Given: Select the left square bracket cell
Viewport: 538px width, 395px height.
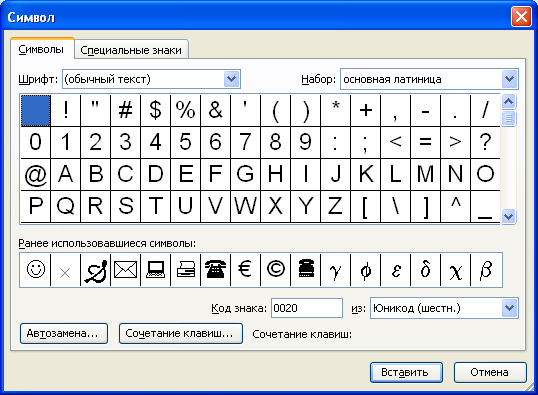Looking at the screenshot, I should click(x=365, y=207).
